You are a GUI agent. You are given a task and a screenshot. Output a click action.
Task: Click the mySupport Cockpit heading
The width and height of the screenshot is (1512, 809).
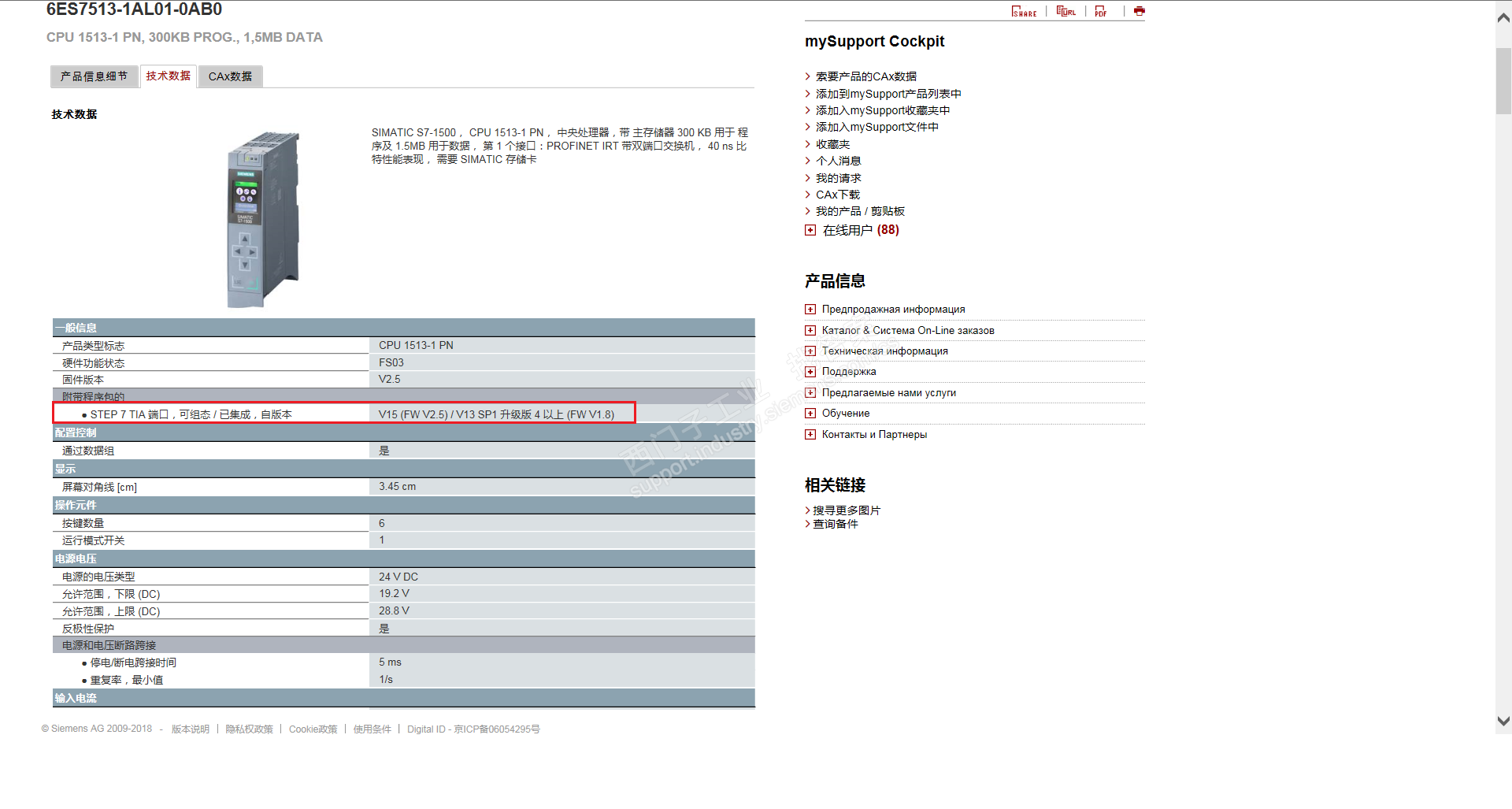tap(875, 42)
